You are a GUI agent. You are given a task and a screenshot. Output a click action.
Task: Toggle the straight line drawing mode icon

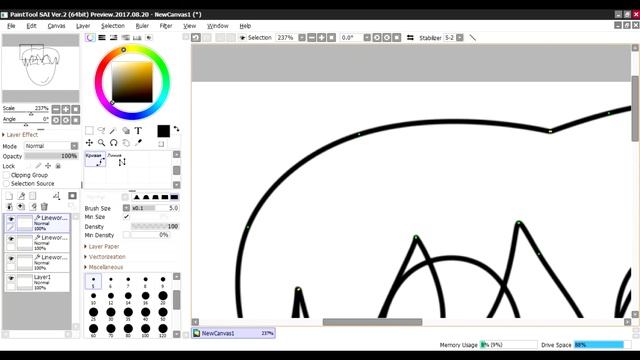pyautogui.click(x=473, y=38)
